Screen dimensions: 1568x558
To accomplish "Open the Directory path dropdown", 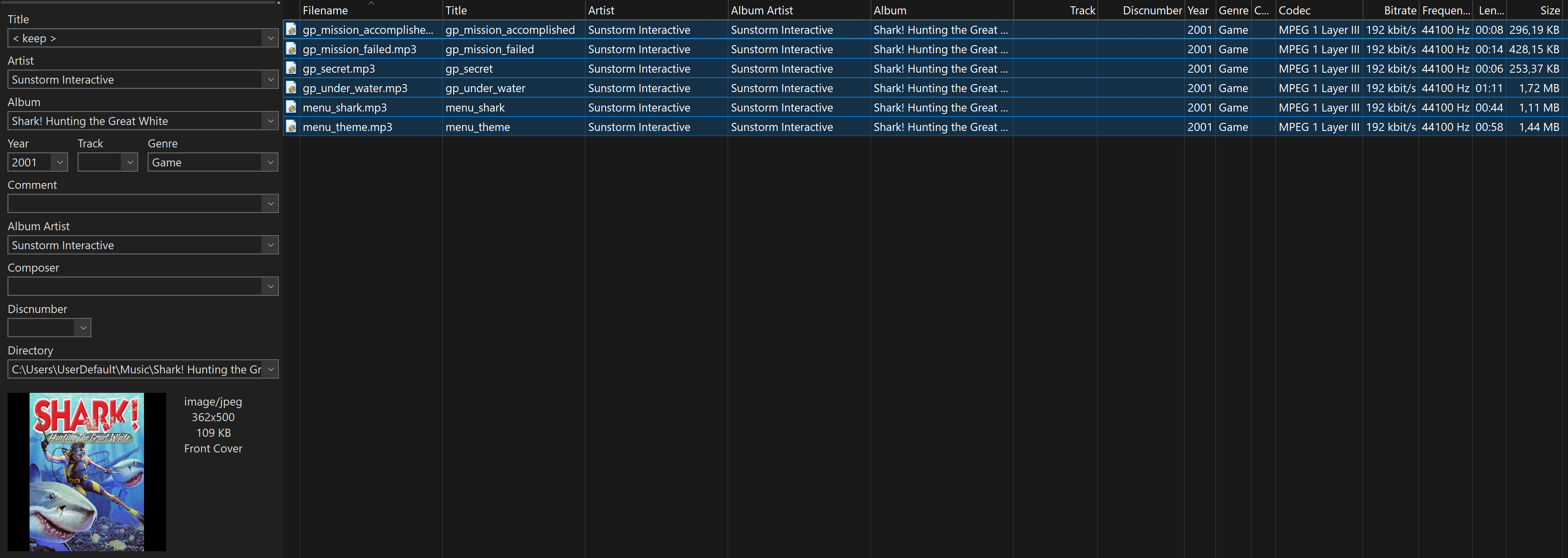I will (x=270, y=370).
